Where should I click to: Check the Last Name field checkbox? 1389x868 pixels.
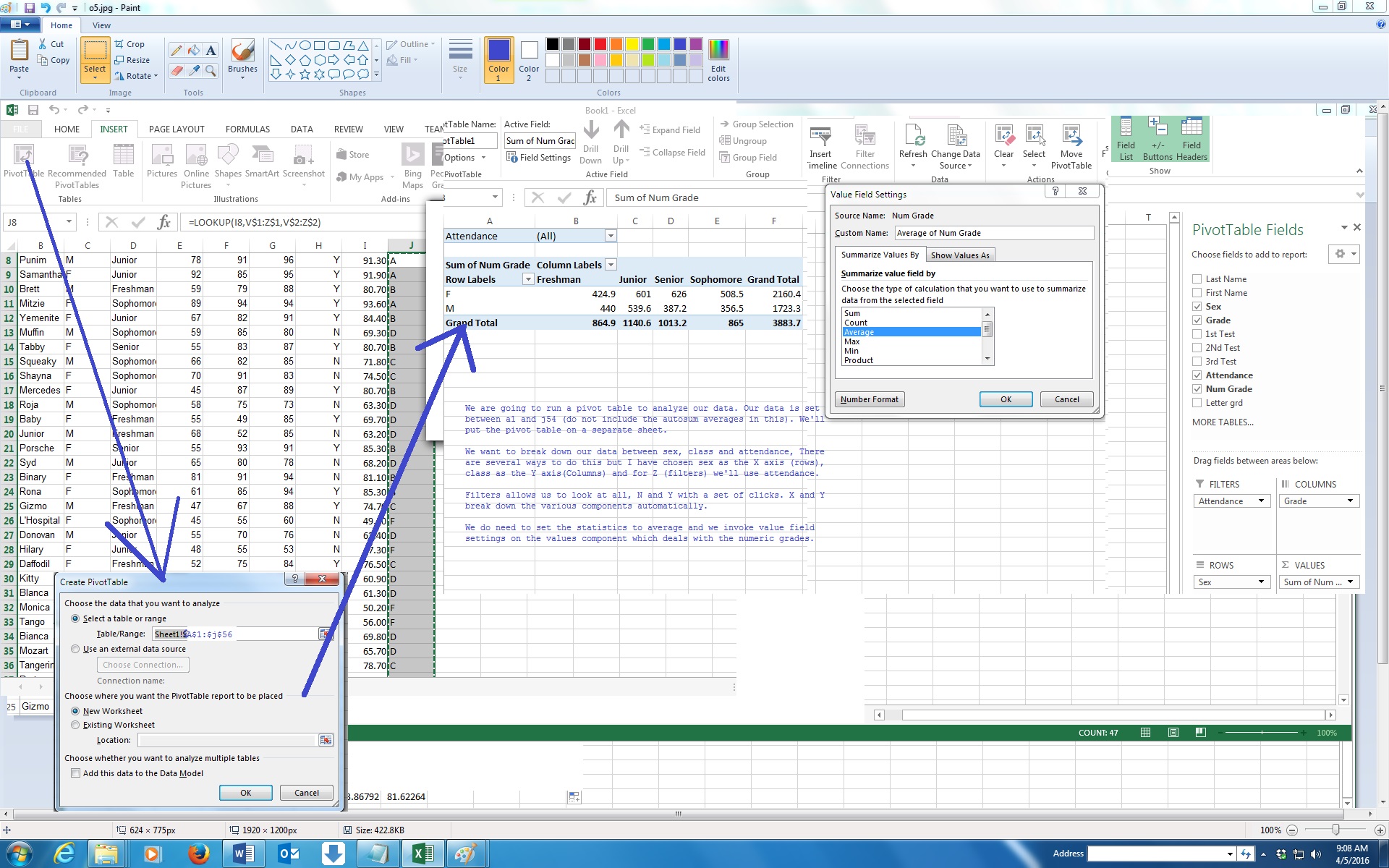(1197, 279)
